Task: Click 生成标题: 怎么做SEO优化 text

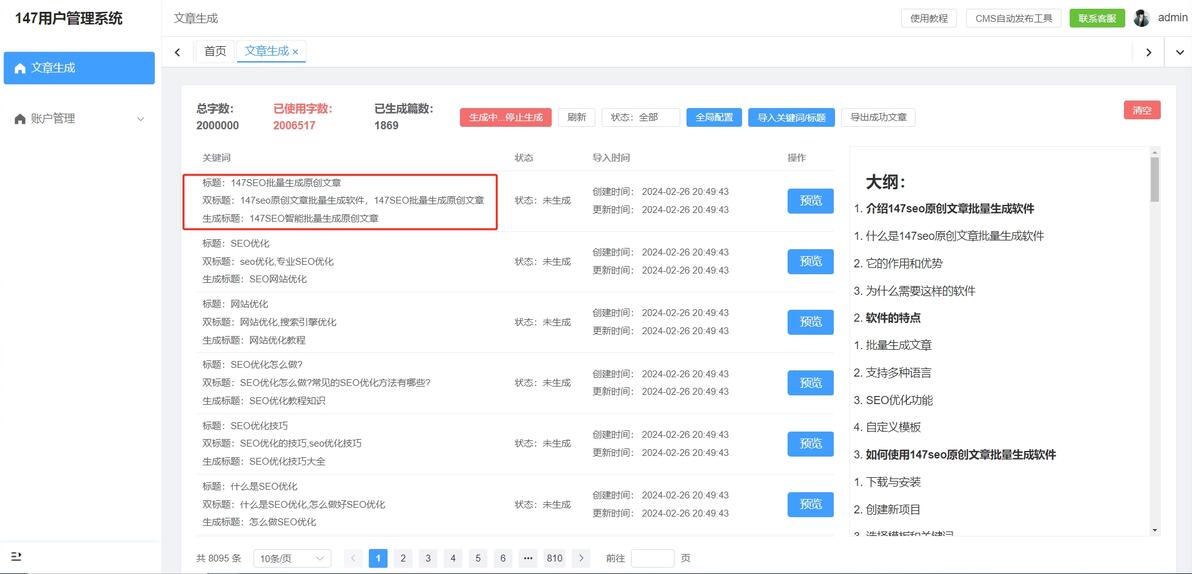Action: coord(259,522)
